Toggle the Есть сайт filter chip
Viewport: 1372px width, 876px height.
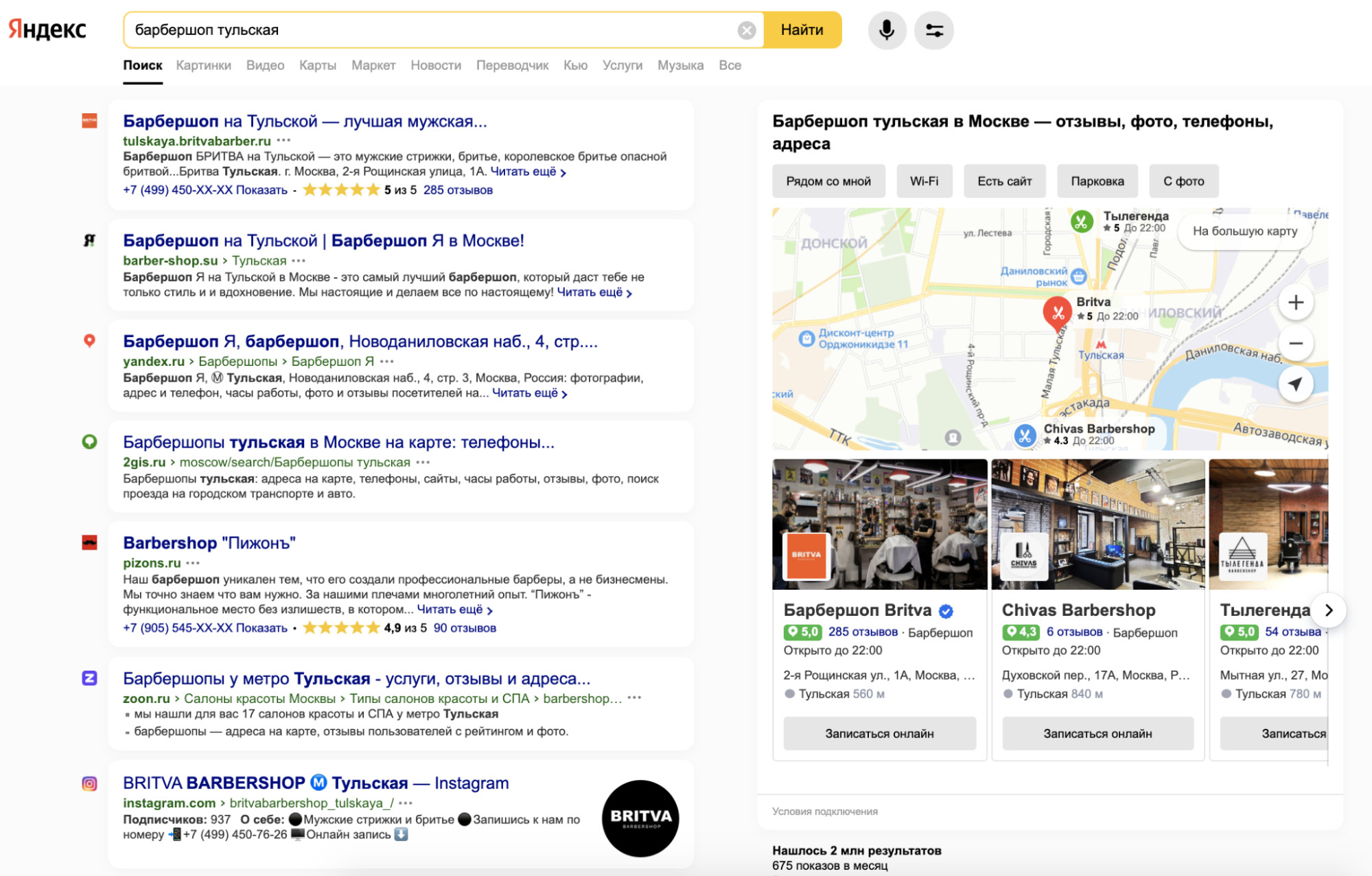tap(1005, 181)
